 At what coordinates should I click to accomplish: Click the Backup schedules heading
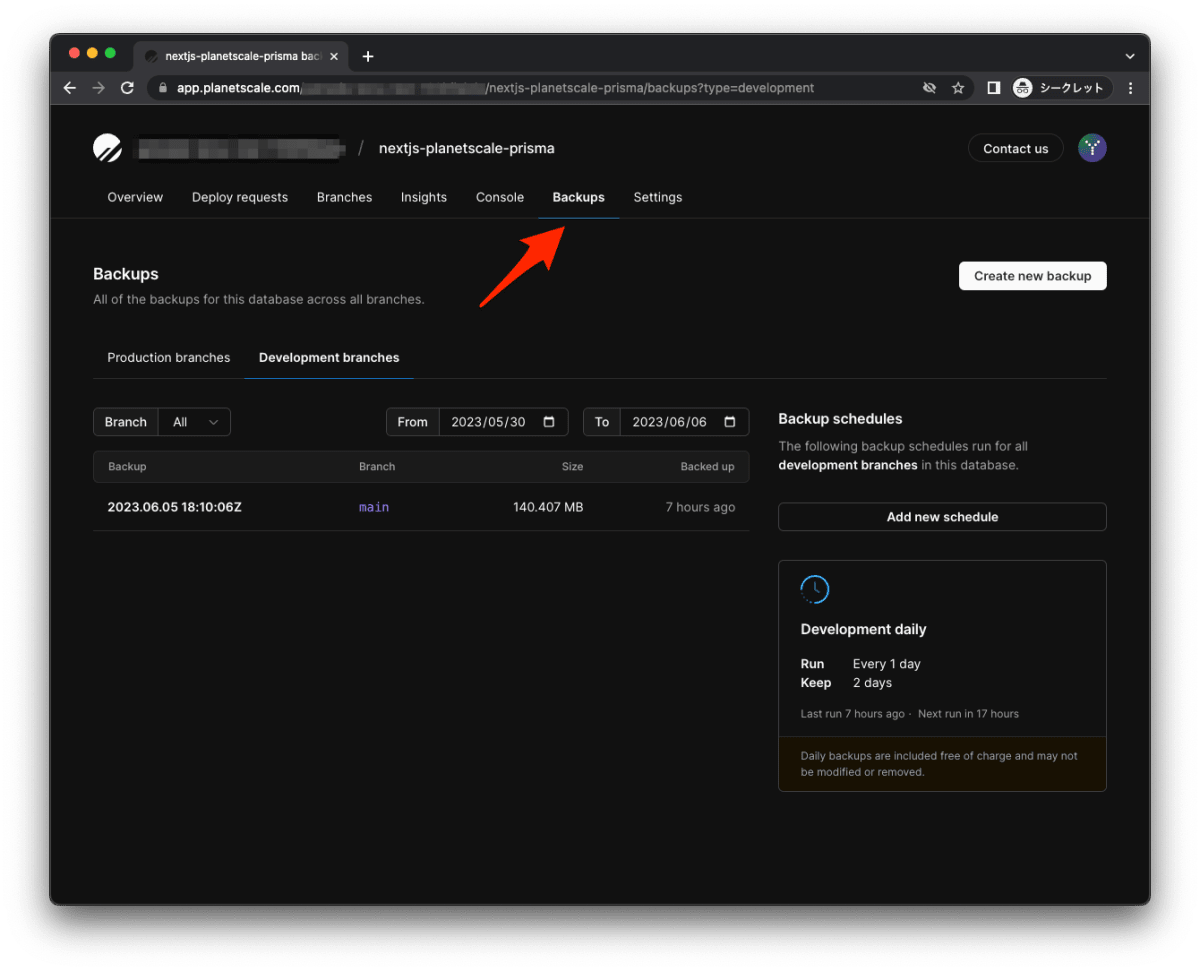tap(840, 419)
